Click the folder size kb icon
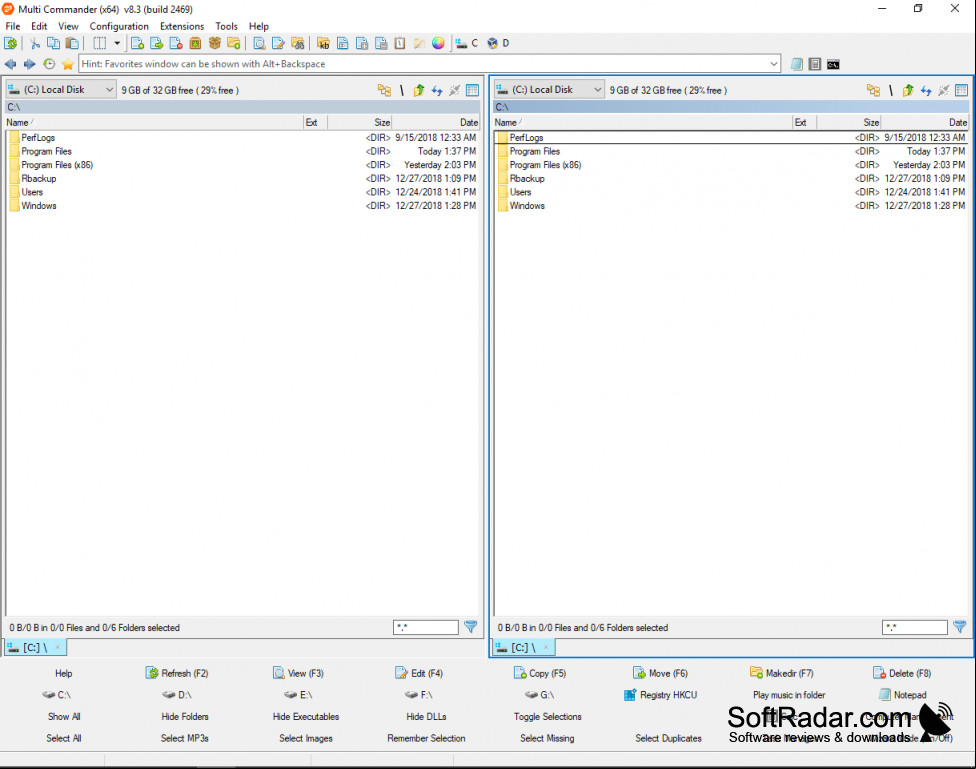This screenshot has width=976, height=769. [x=323, y=43]
